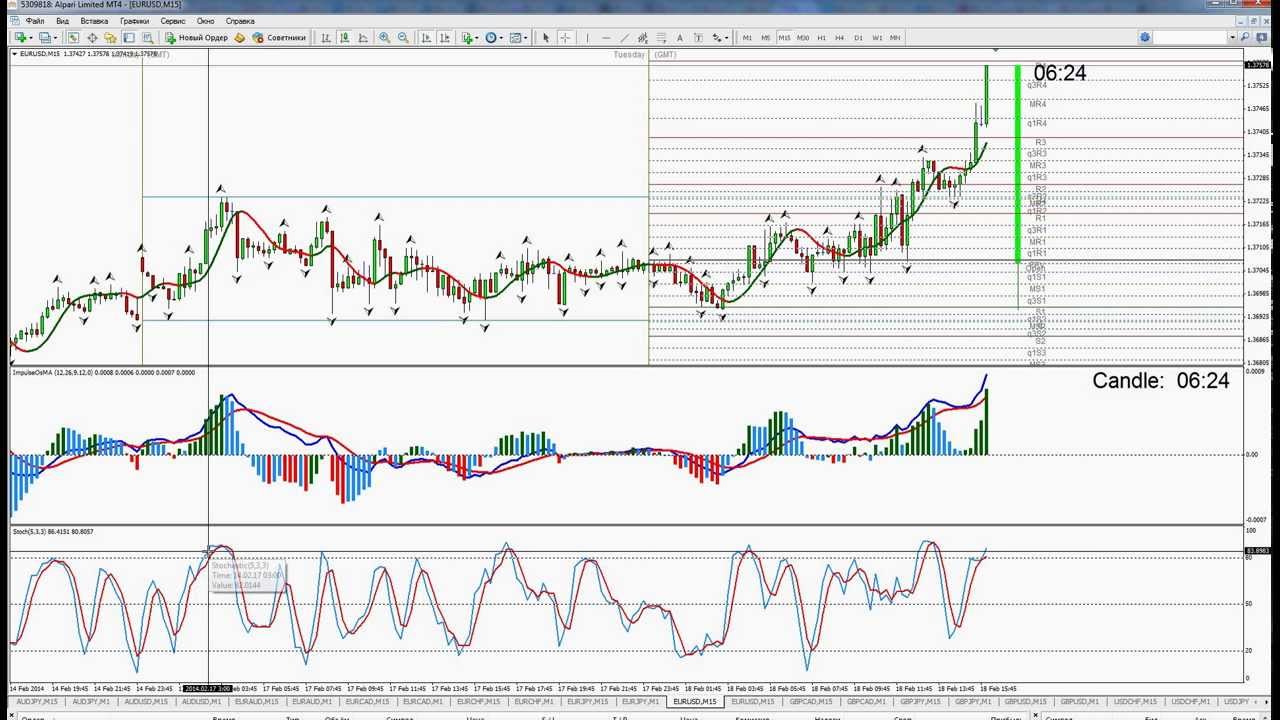Switch chart to line chart icon
The width and height of the screenshot is (1280, 720).
click(x=362, y=38)
